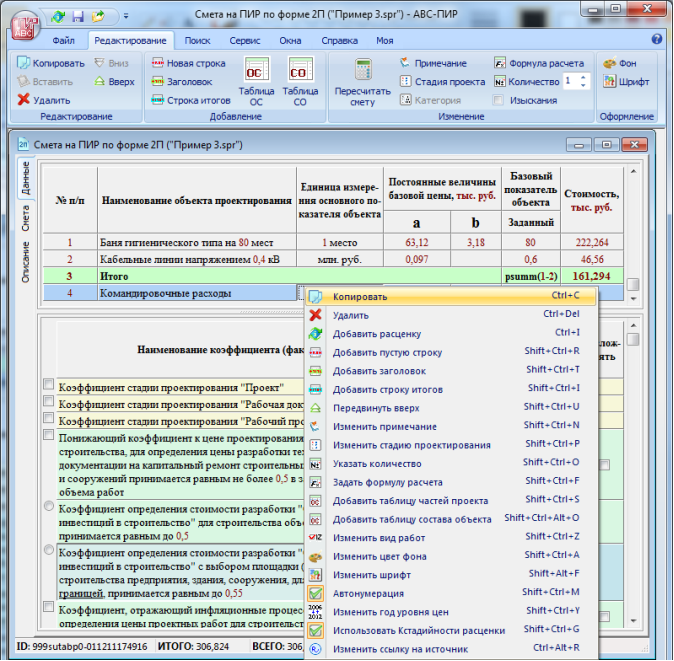Switch to the Поиск ribbon tab
This screenshot has height=661, width=674.
(197, 40)
